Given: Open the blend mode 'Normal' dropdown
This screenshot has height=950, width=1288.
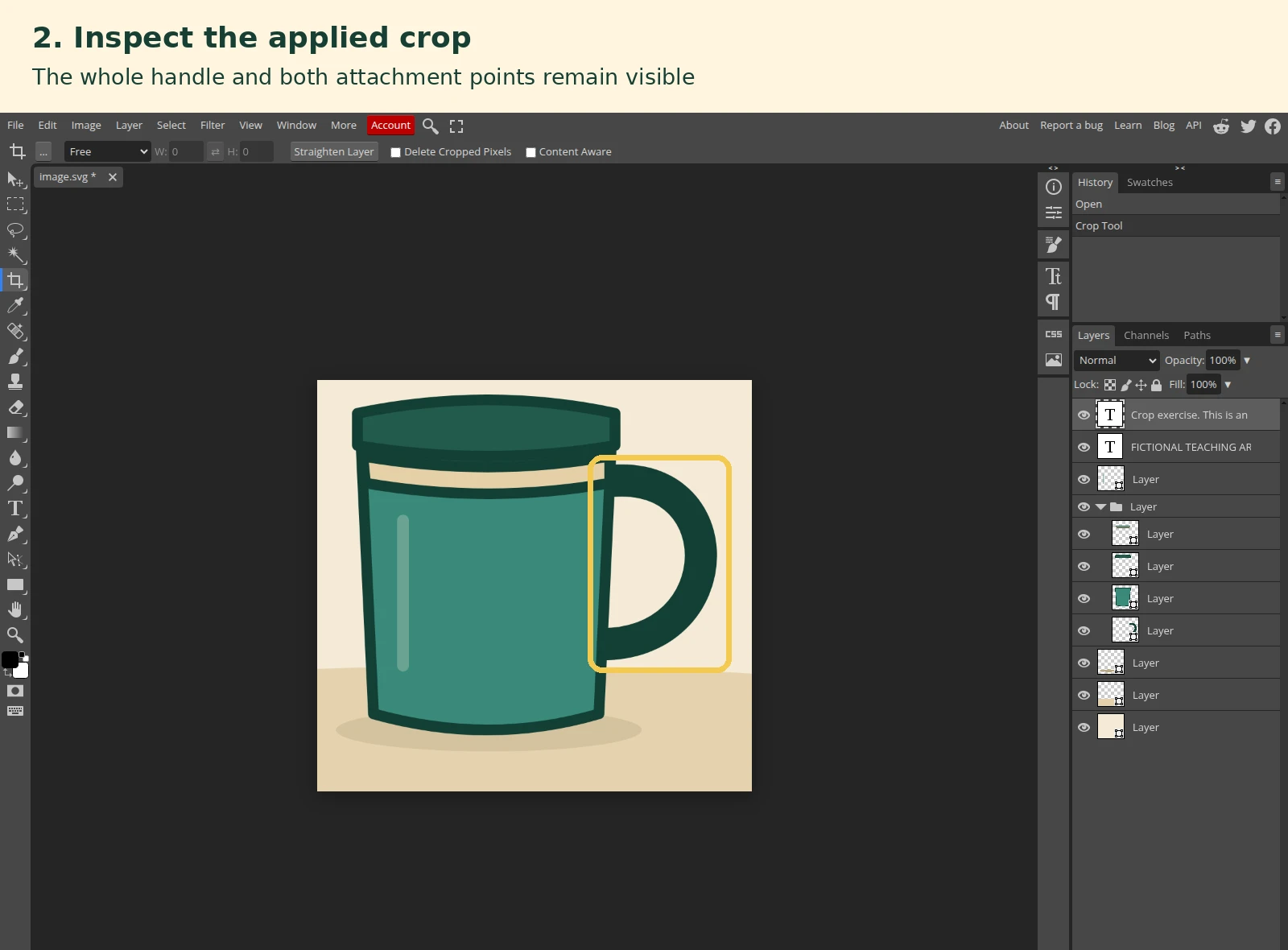Looking at the screenshot, I should tap(1116, 361).
